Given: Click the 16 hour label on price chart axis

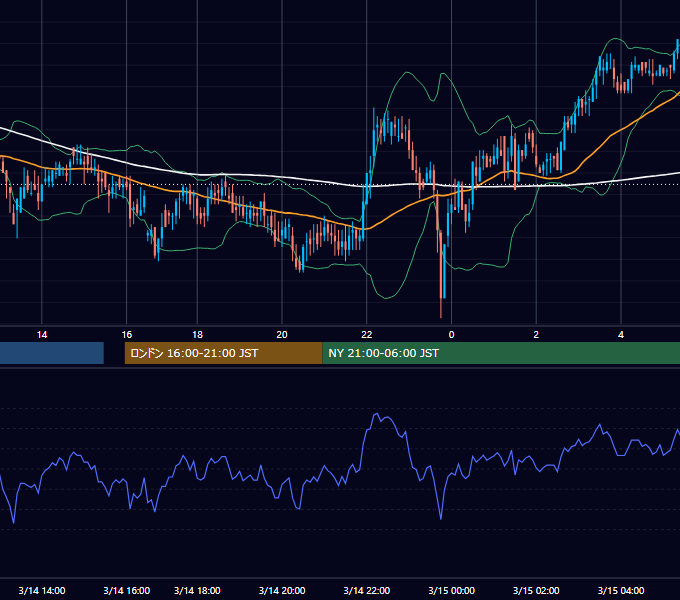Looking at the screenshot, I should (x=127, y=335).
